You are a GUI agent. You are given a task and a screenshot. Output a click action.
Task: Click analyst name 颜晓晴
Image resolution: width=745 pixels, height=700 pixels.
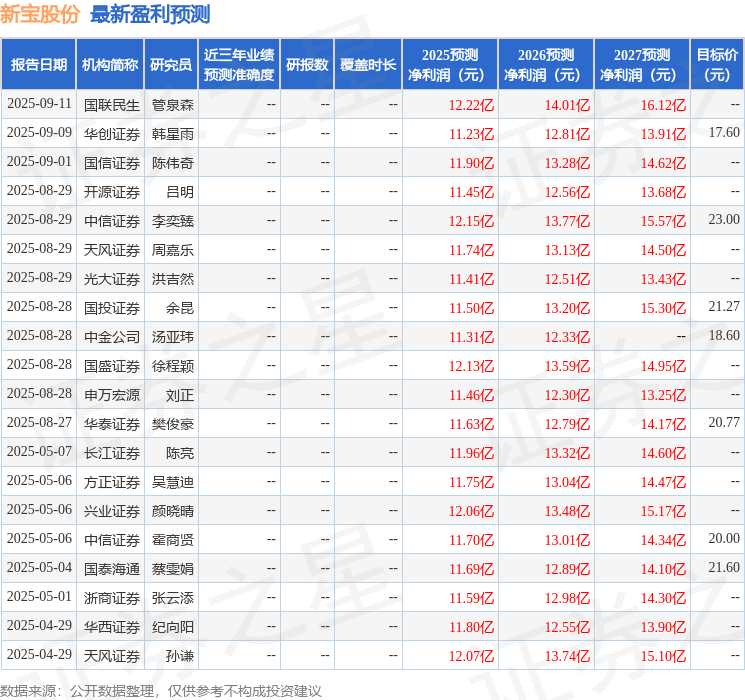(172, 510)
